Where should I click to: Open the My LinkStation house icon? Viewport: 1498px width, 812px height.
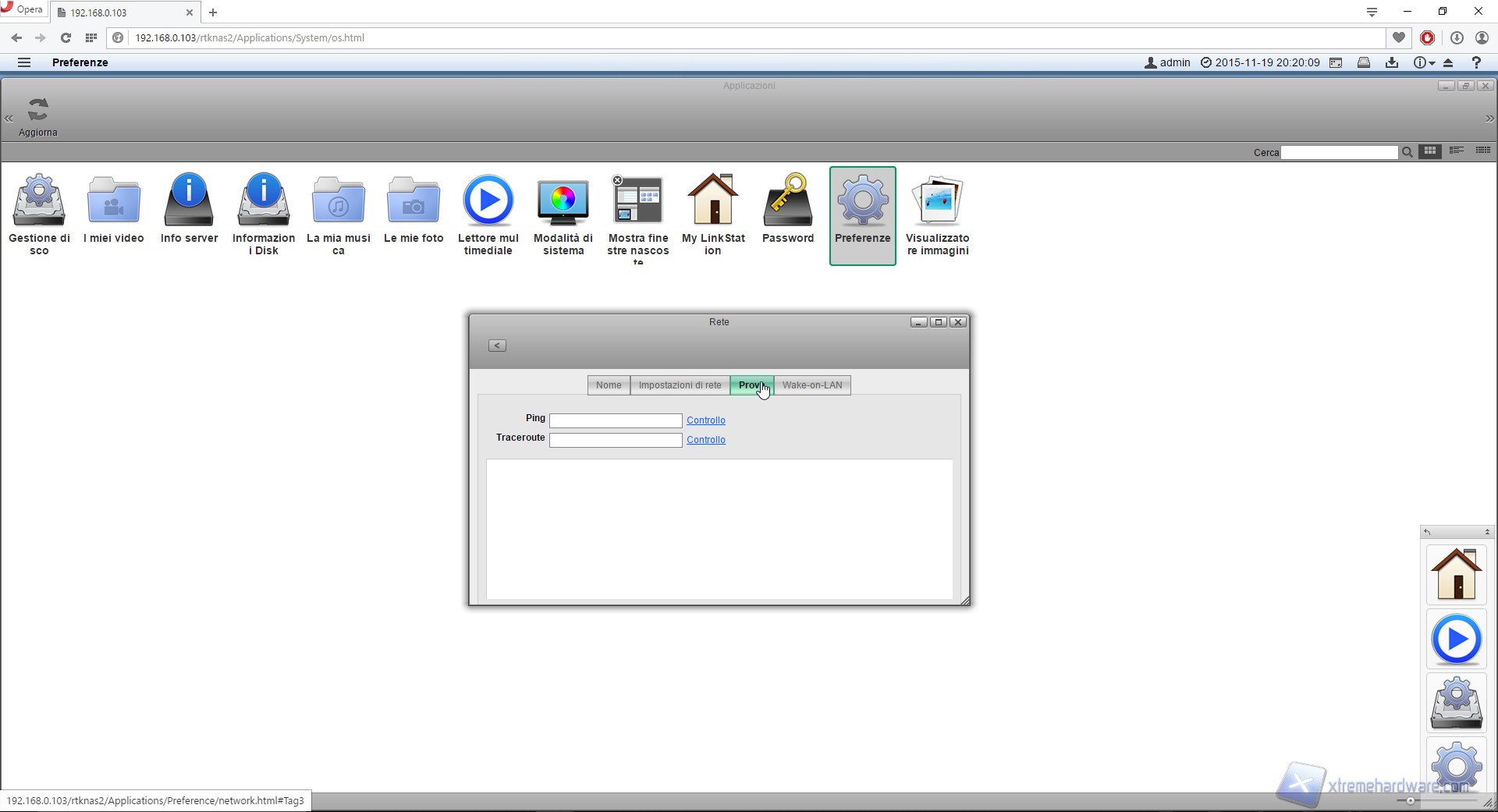pyautogui.click(x=713, y=201)
